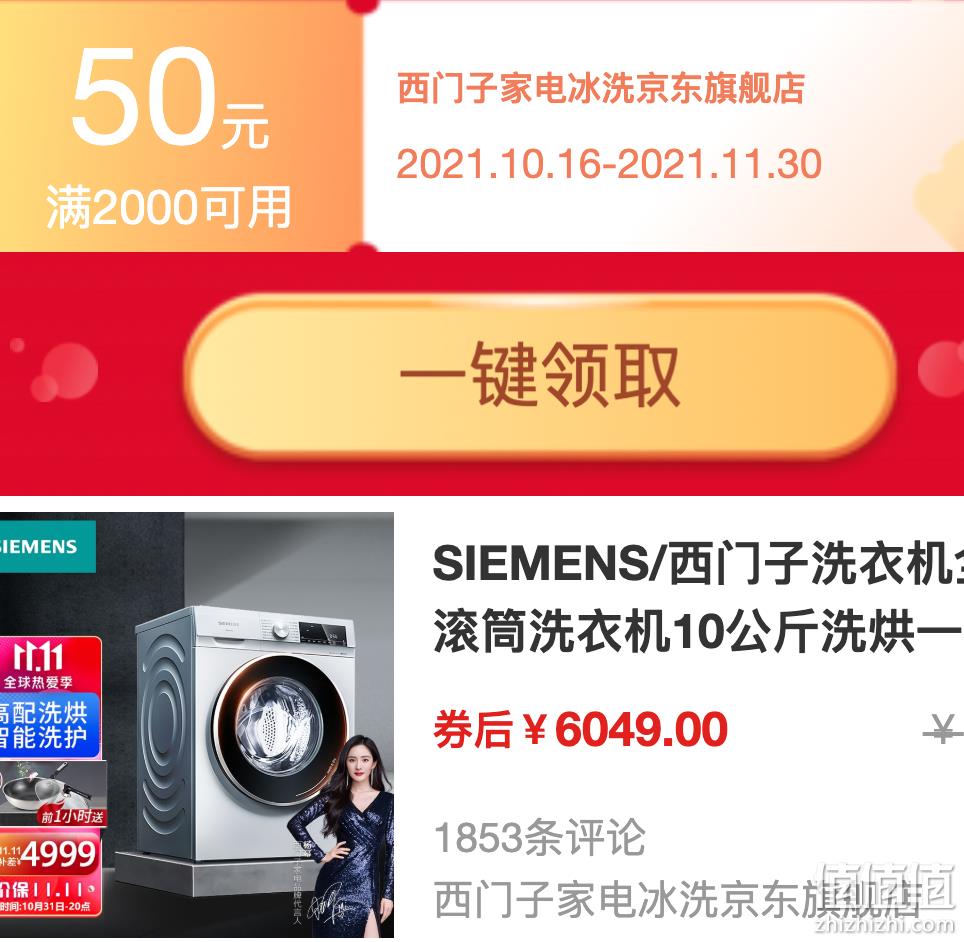Open the Siemens washing machine product thumbnail
This screenshot has width=964, height=942.
tap(197, 725)
